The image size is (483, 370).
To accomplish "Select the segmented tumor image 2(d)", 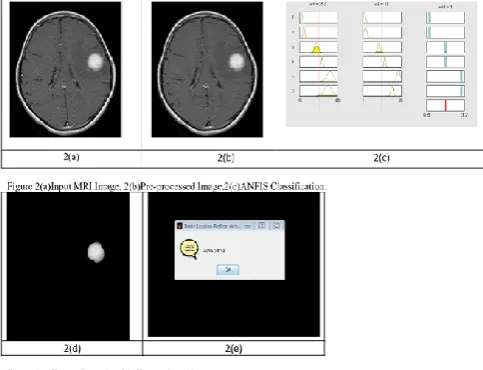I will [x=68, y=266].
